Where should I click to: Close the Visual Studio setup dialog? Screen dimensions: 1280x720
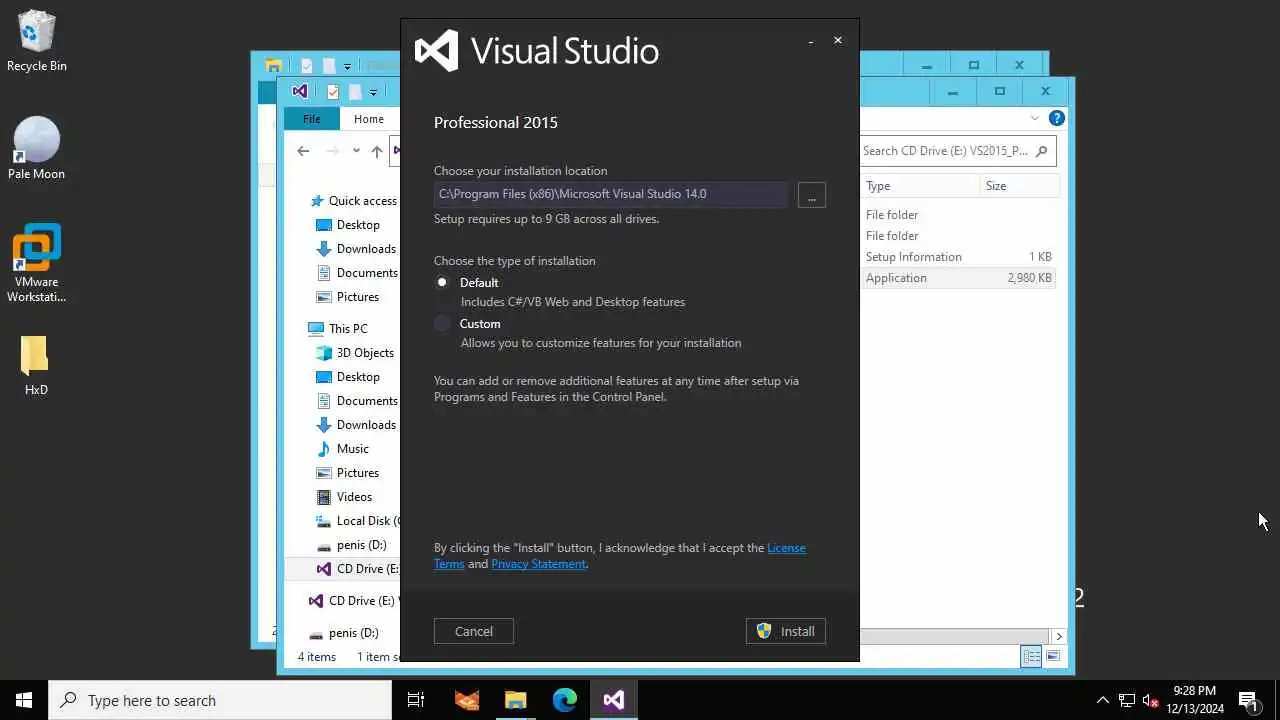(x=838, y=41)
